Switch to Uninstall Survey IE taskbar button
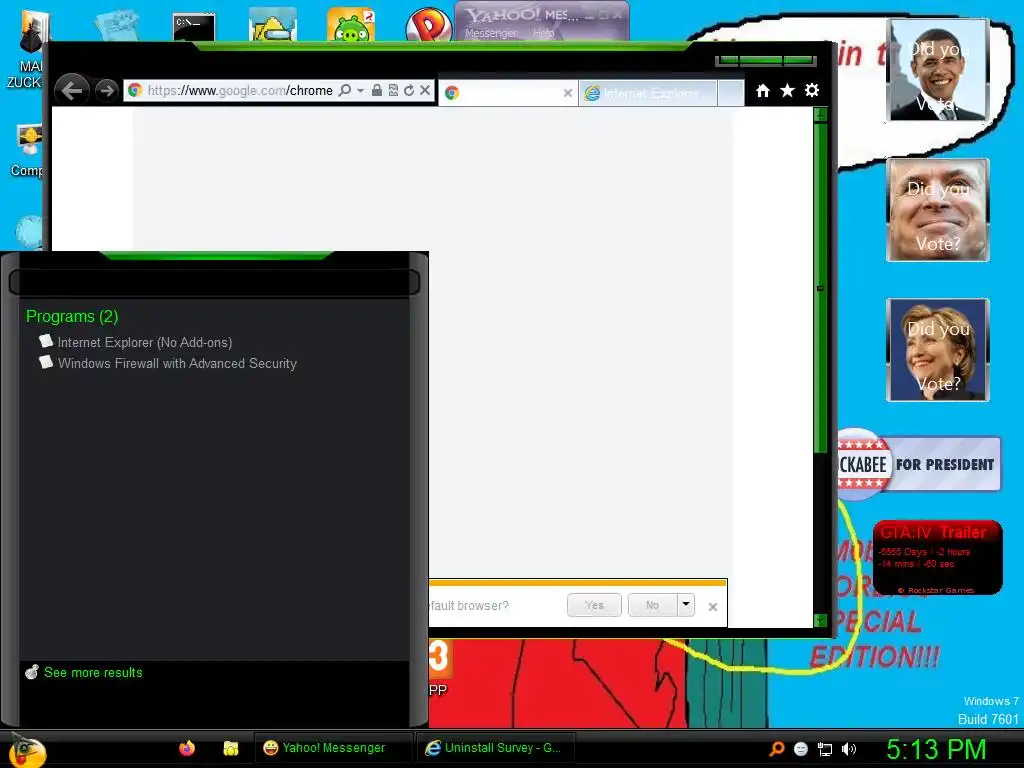The image size is (1024, 768). [x=496, y=748]
